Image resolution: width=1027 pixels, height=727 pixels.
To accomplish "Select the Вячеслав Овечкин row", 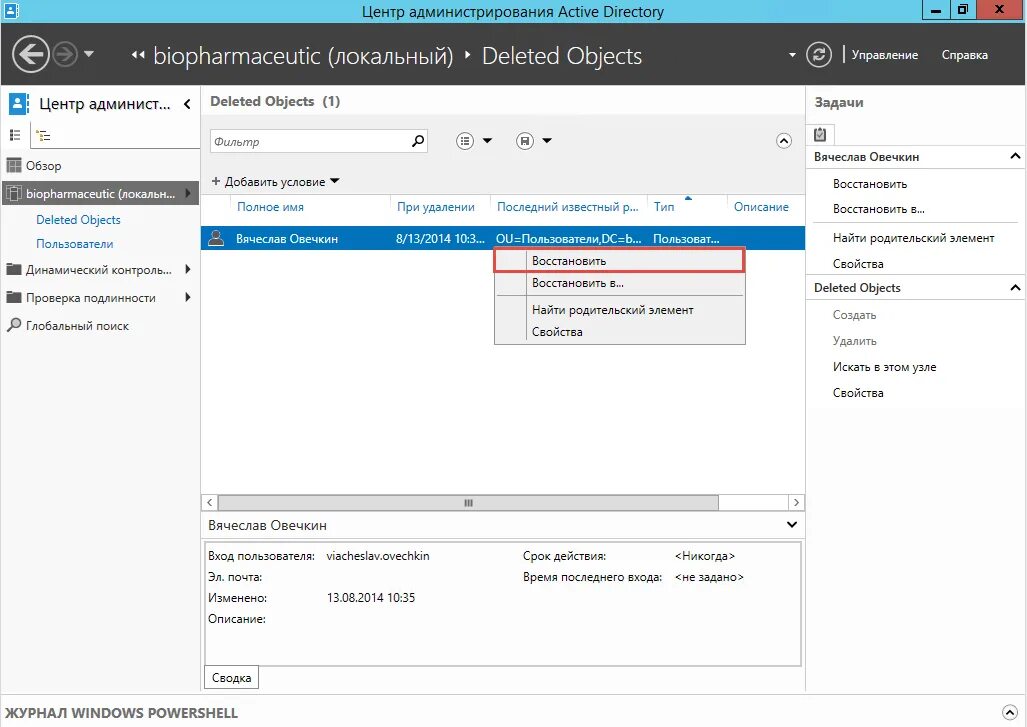I will click(502, 238).
